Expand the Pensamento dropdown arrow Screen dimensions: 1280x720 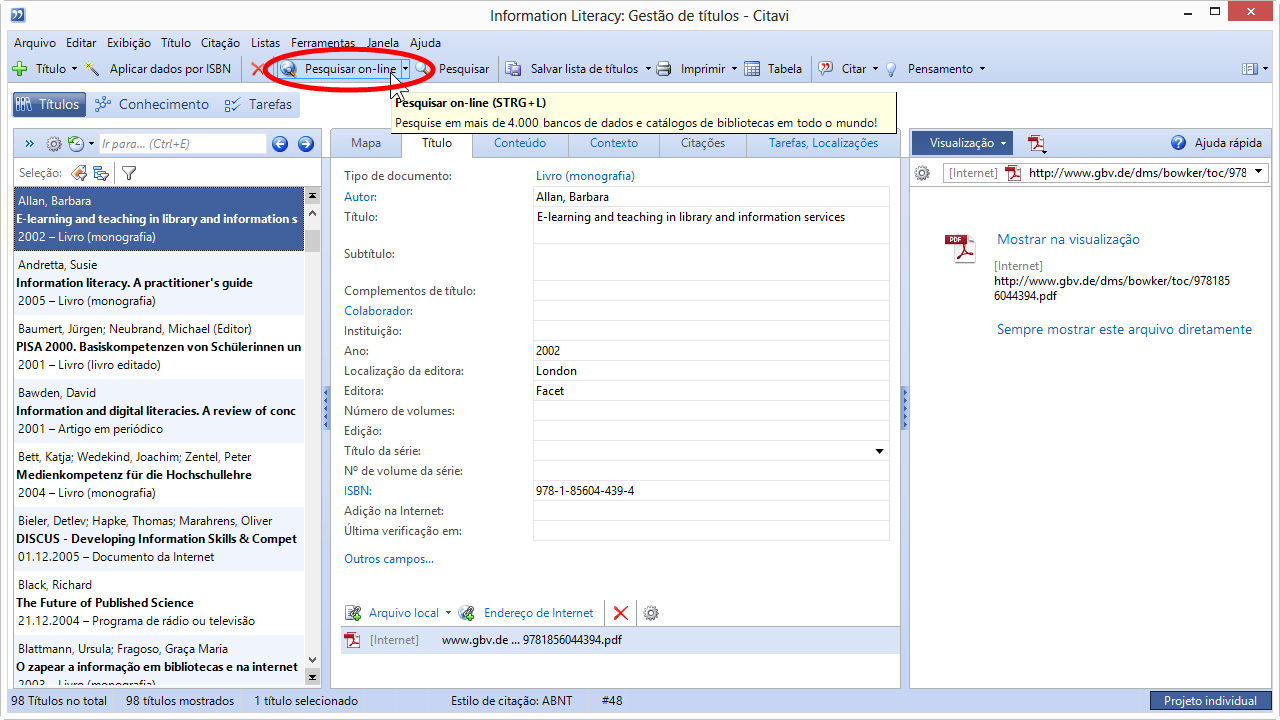click(982, 69)
